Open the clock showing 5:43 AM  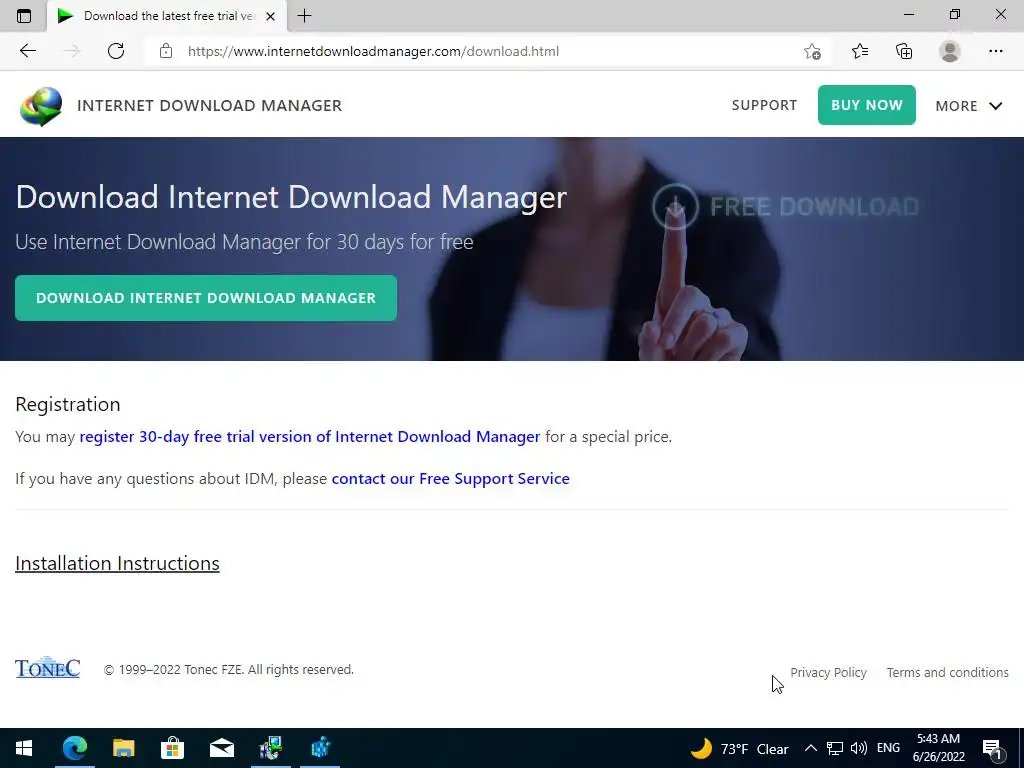938,748
